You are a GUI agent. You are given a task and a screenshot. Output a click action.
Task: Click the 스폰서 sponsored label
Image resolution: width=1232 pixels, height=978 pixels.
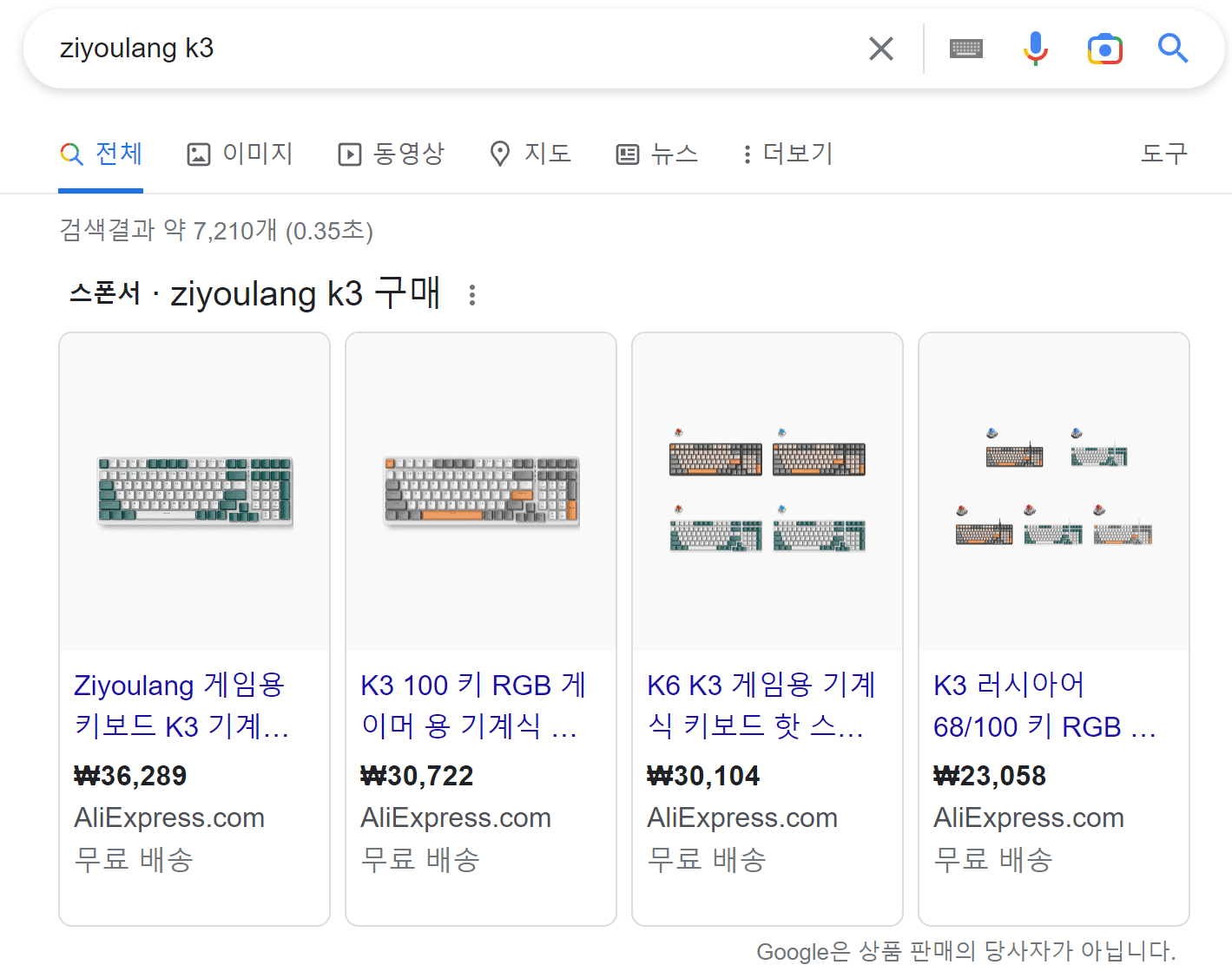(105, 293)
